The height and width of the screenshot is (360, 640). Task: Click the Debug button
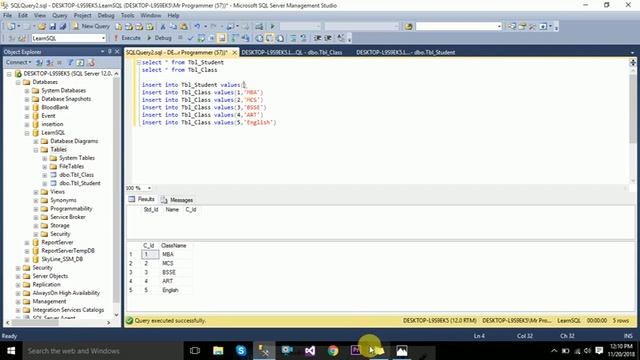(159, 38)
